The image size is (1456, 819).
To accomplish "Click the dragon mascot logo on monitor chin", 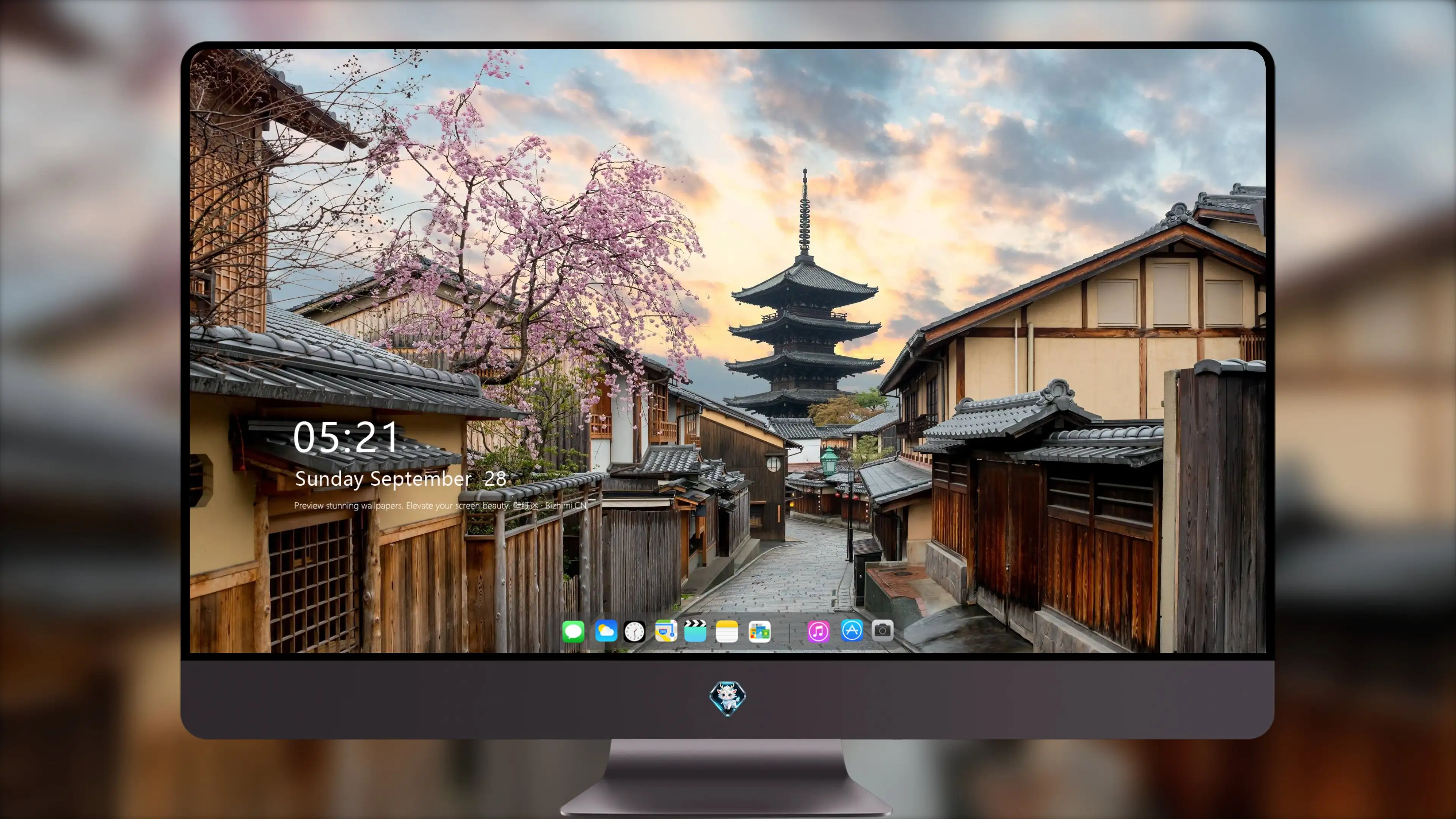I will [x=728, y=698].
